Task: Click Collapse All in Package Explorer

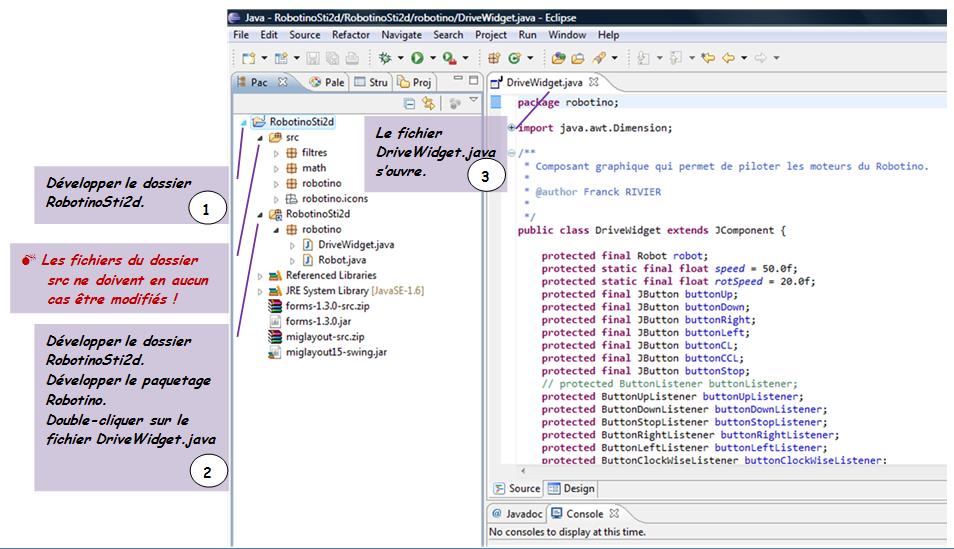Action: coord(409,103)
